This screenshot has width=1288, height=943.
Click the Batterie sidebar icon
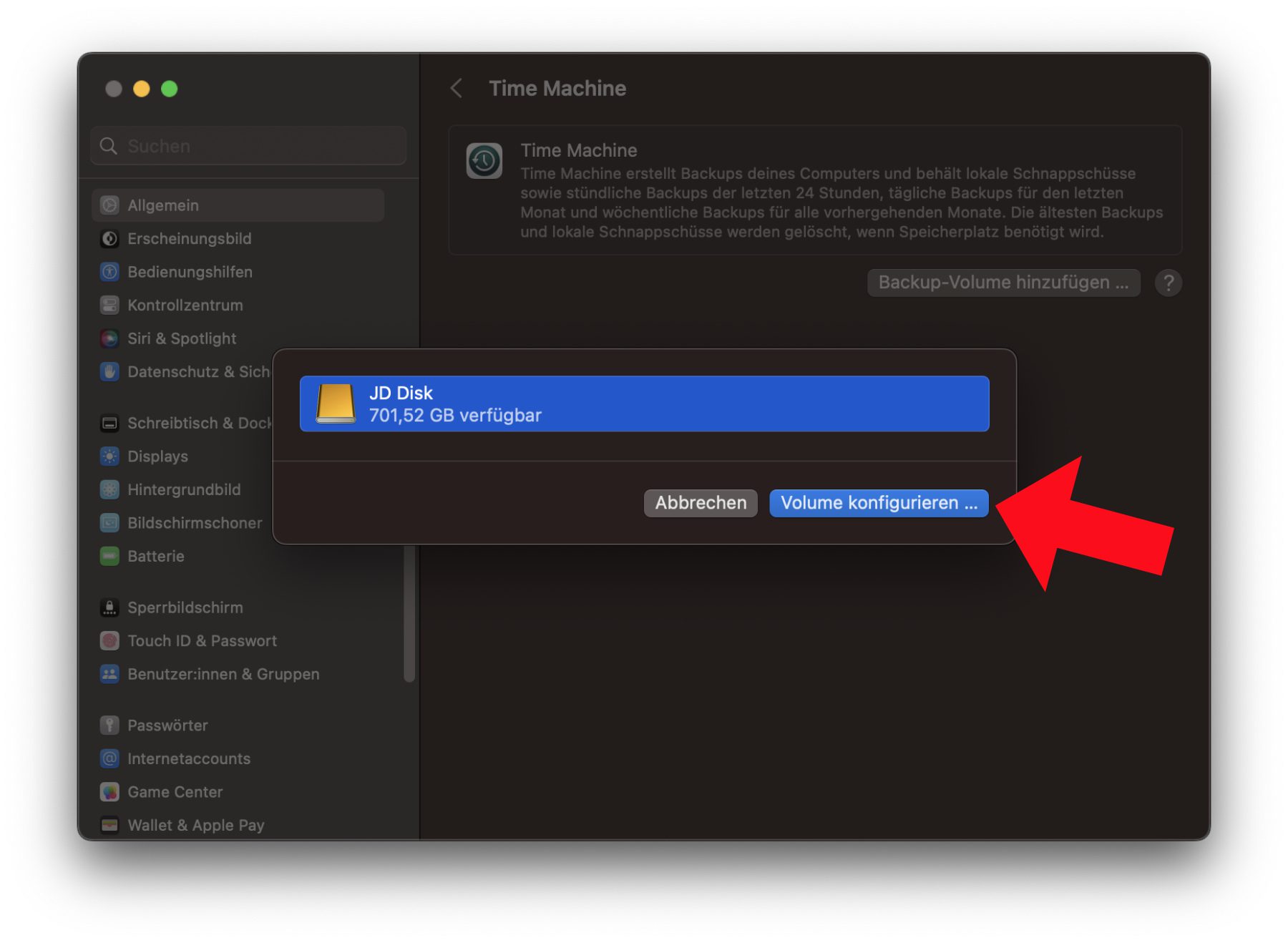(x=109, y=556)
